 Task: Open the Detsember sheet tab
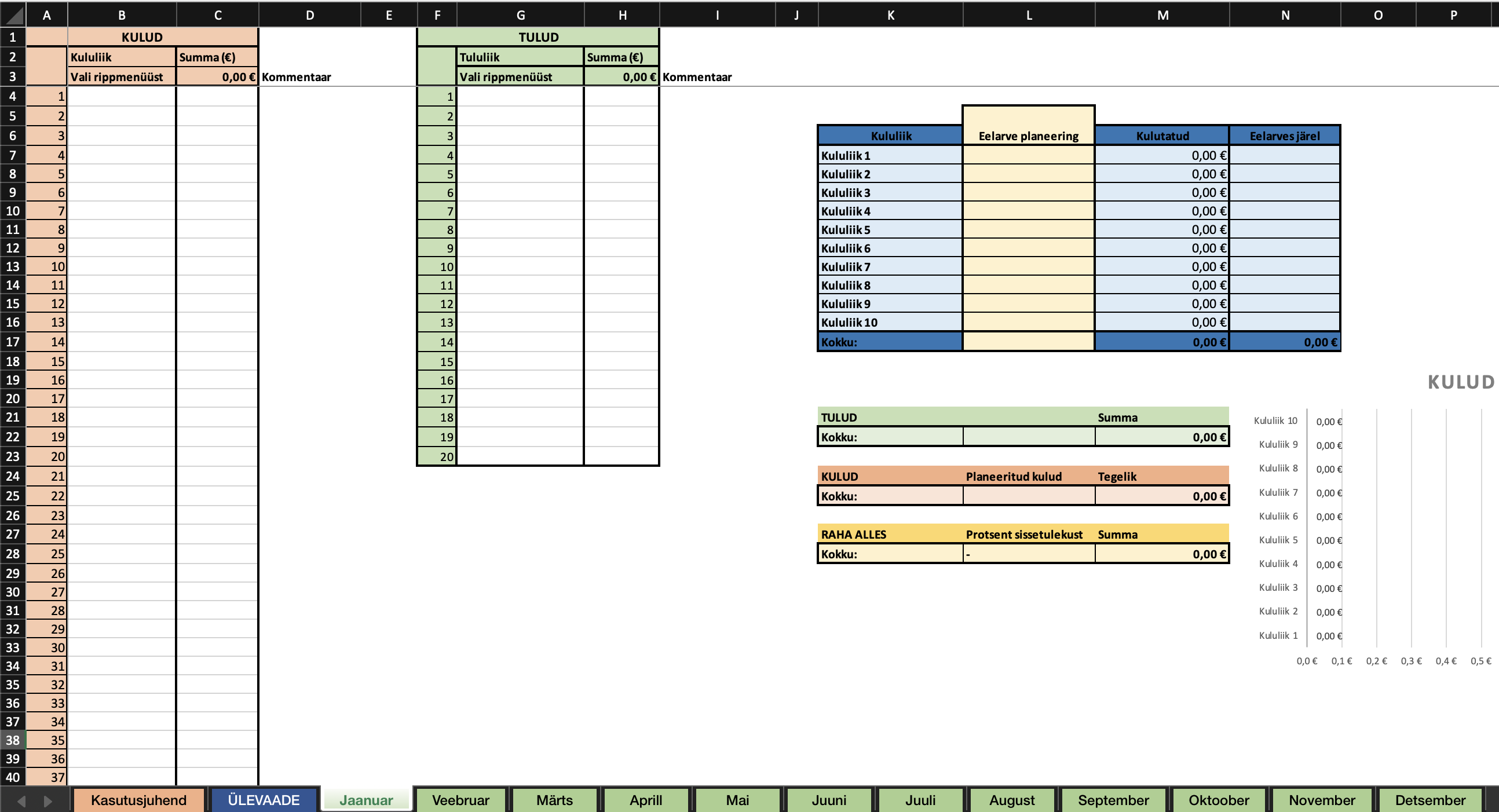click(1429, 800)
